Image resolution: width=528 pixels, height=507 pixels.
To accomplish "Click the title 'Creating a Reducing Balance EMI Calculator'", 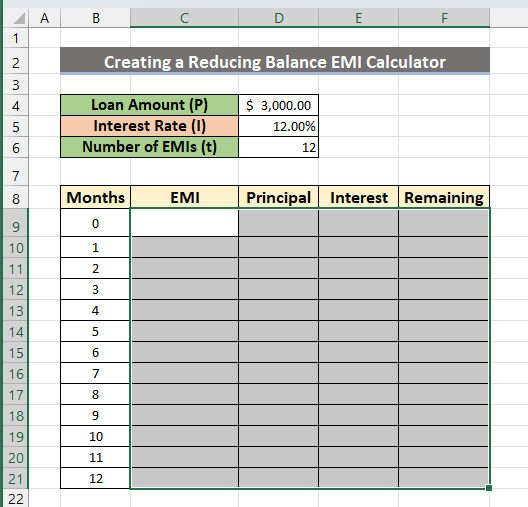I will 275,62.
